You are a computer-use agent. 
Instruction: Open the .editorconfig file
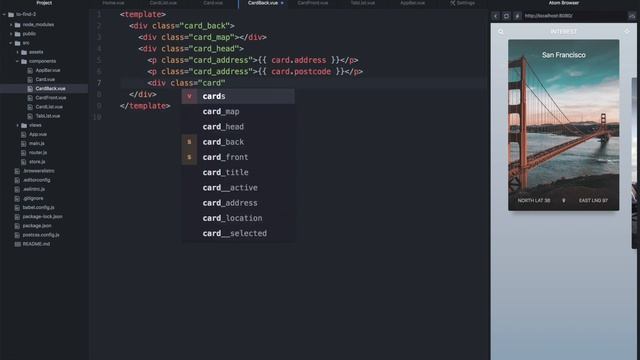[36, 180]
